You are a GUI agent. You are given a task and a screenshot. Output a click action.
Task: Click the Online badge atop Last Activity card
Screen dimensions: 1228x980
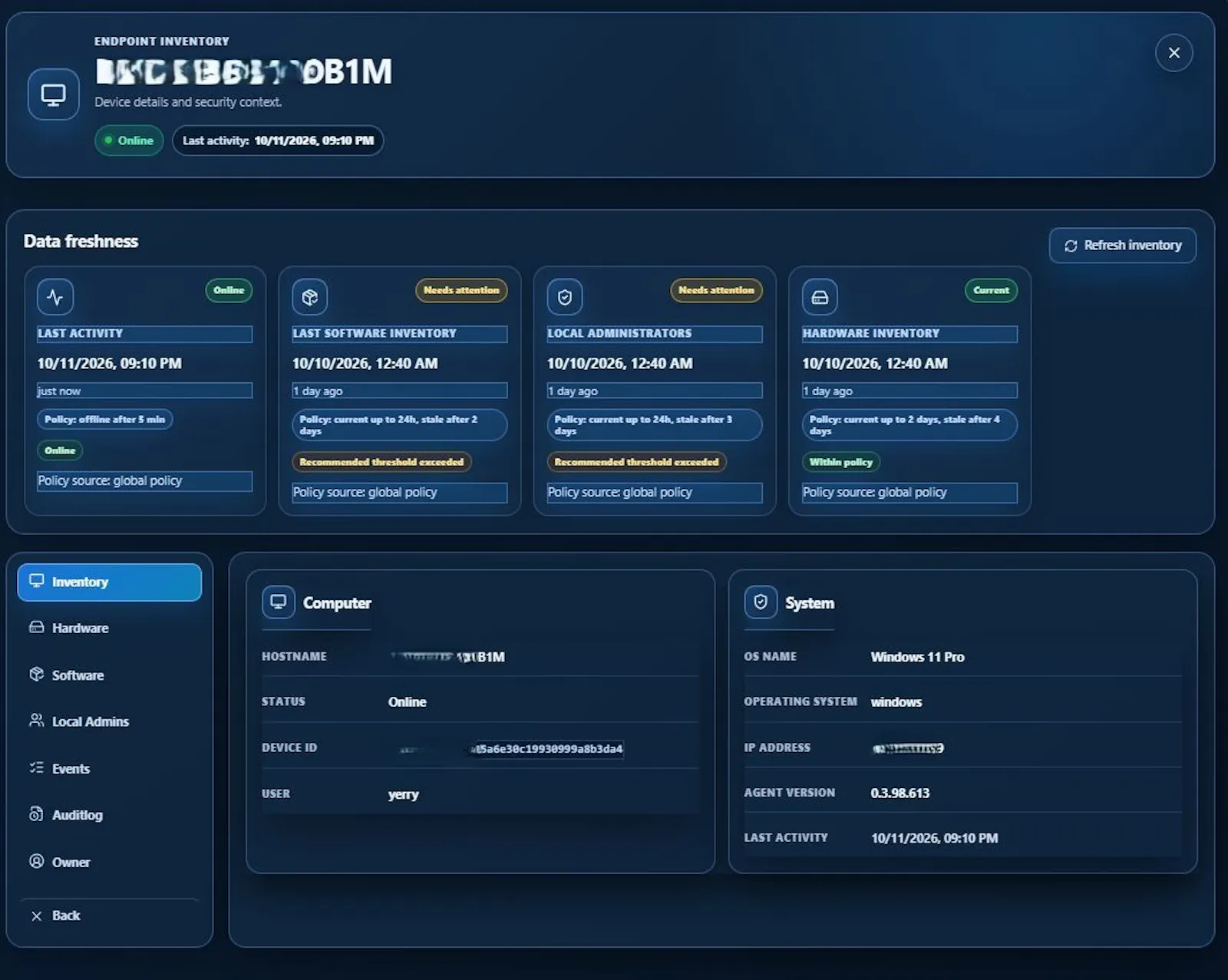point(229,290)
